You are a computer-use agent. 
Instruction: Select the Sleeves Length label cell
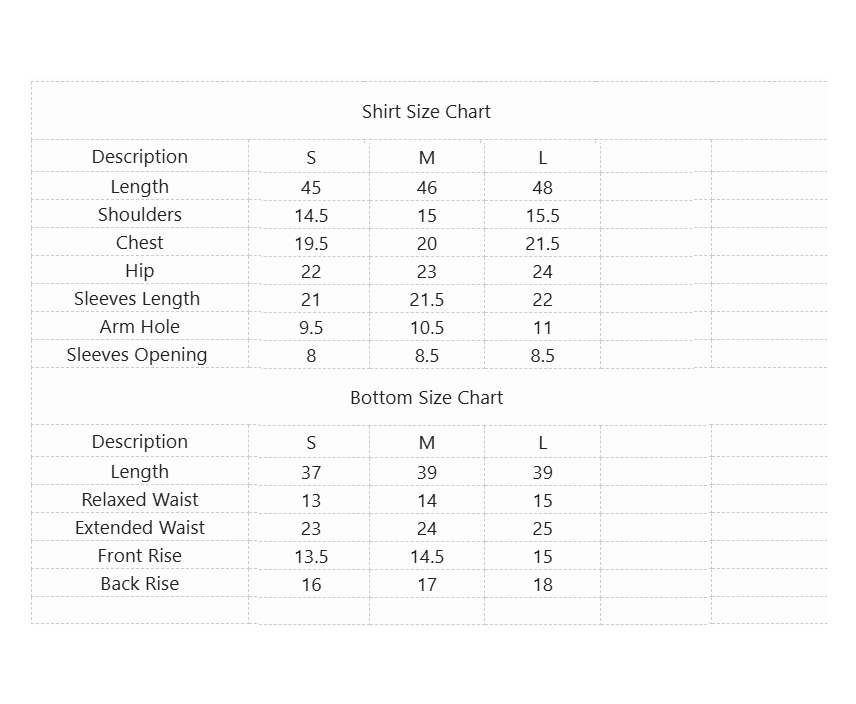click(137, 299)
